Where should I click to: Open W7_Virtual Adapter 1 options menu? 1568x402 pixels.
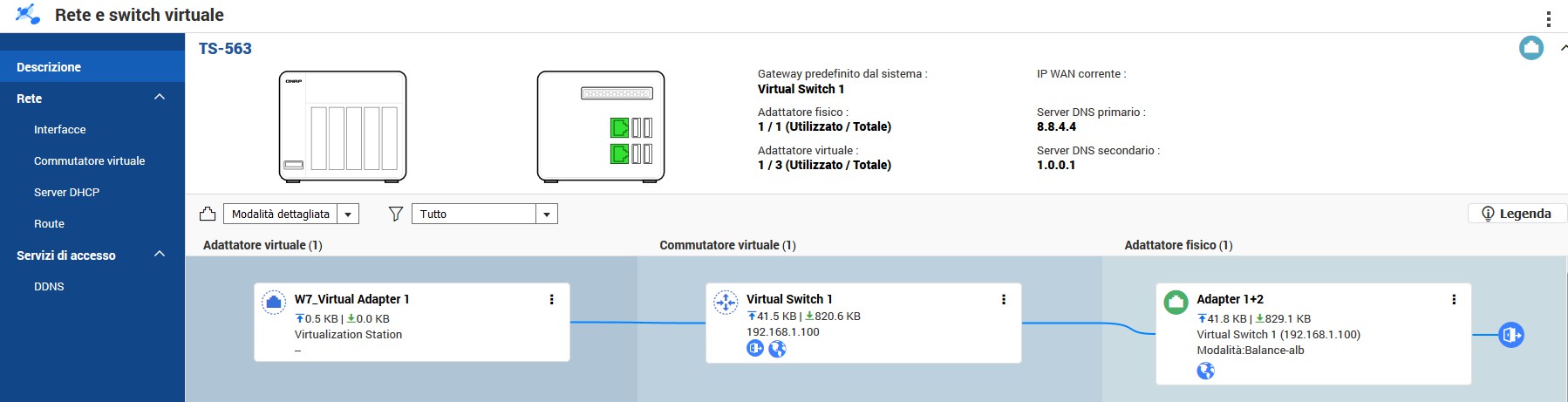[x=551, y=299]
